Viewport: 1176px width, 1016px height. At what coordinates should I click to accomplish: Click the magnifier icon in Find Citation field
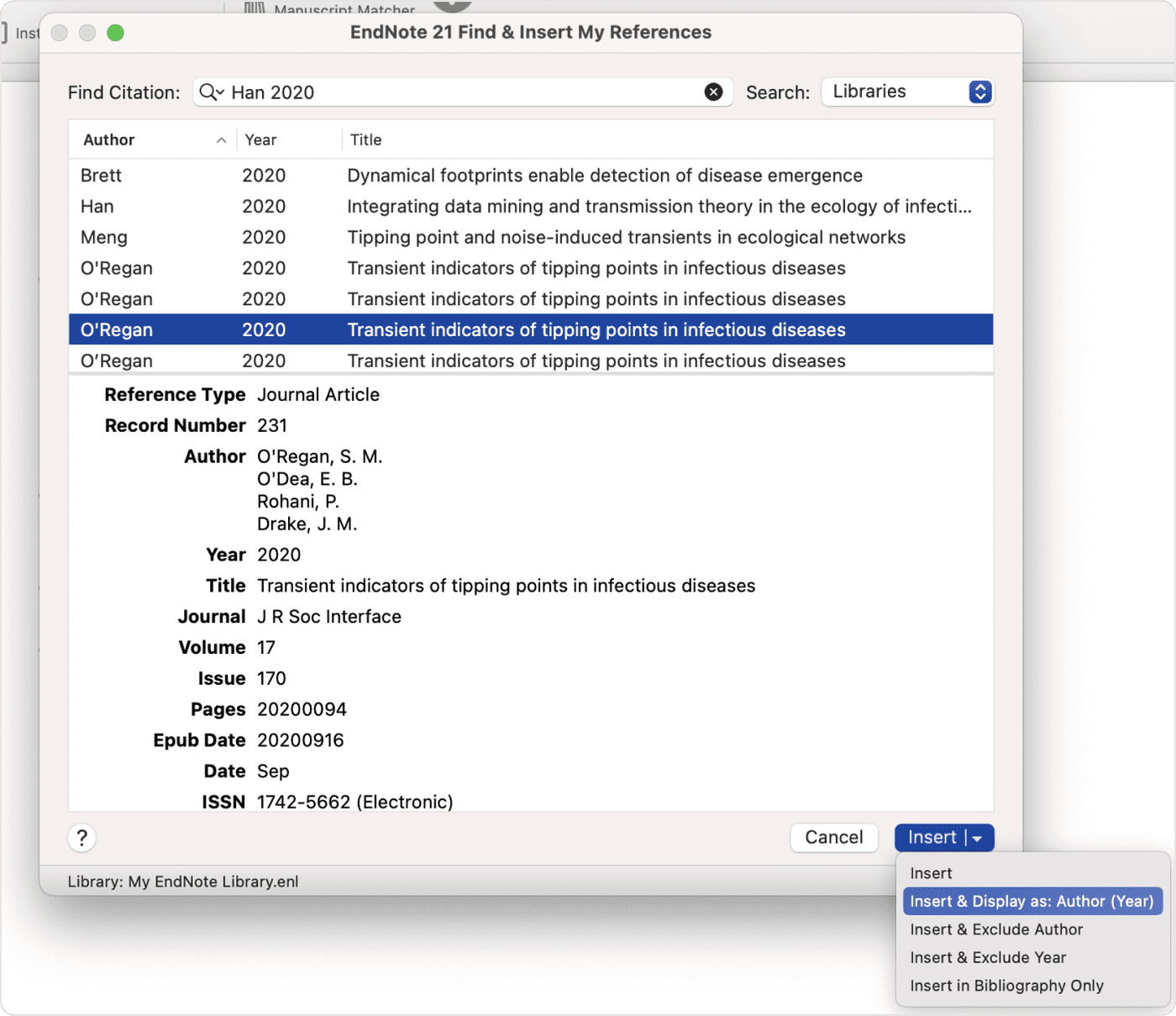click(x=207, y=92)
